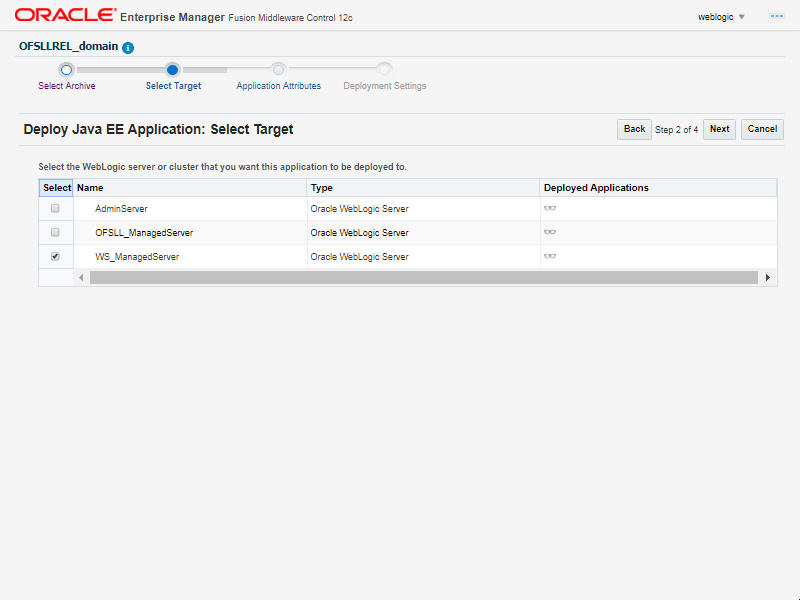Image resolution: width=800 pixels, height=600 pixels.
Task: Go to Select Target step label
Action: [x=173, y=86]
